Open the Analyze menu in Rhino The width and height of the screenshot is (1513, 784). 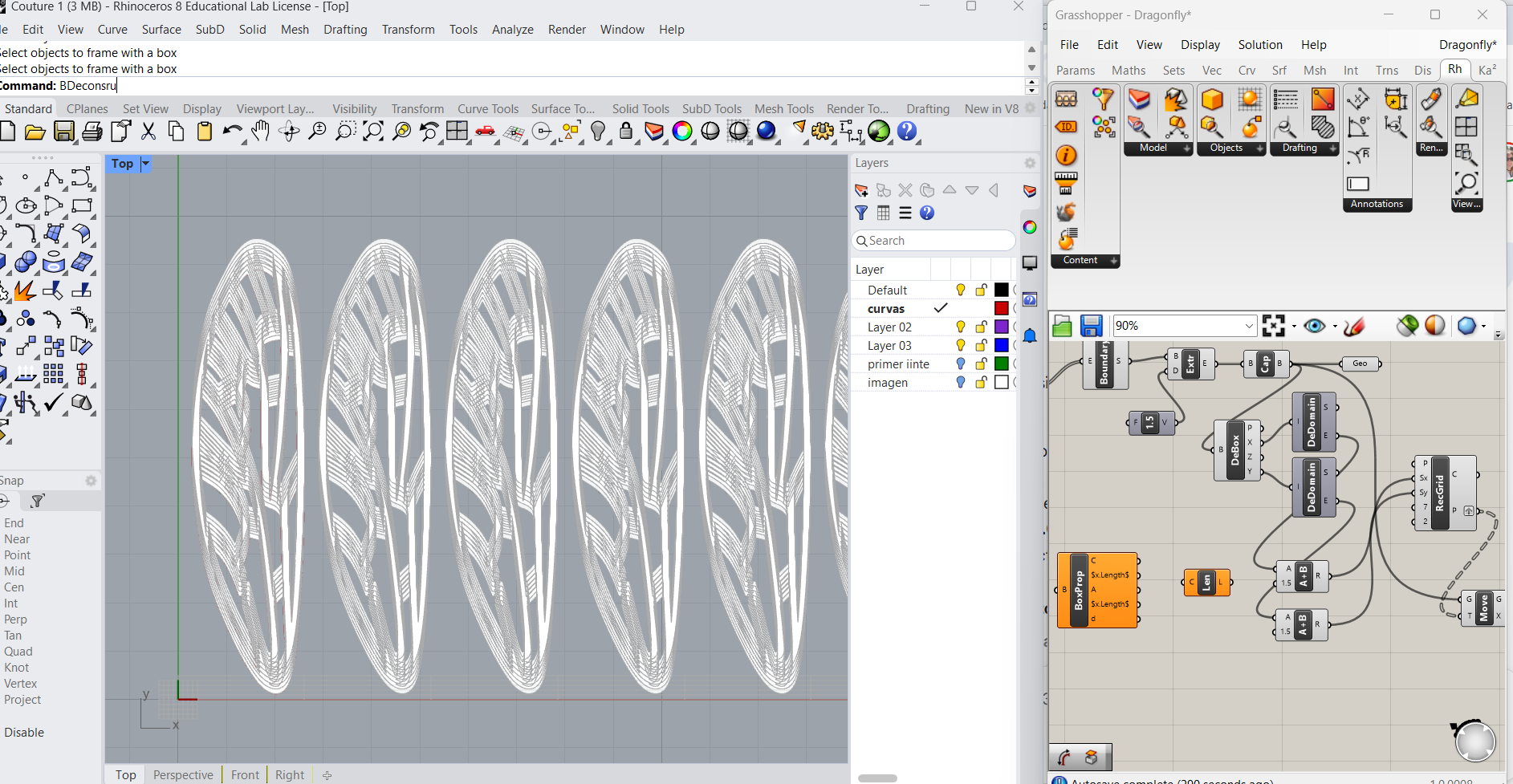pyautogui.click(x=512, y=30)
